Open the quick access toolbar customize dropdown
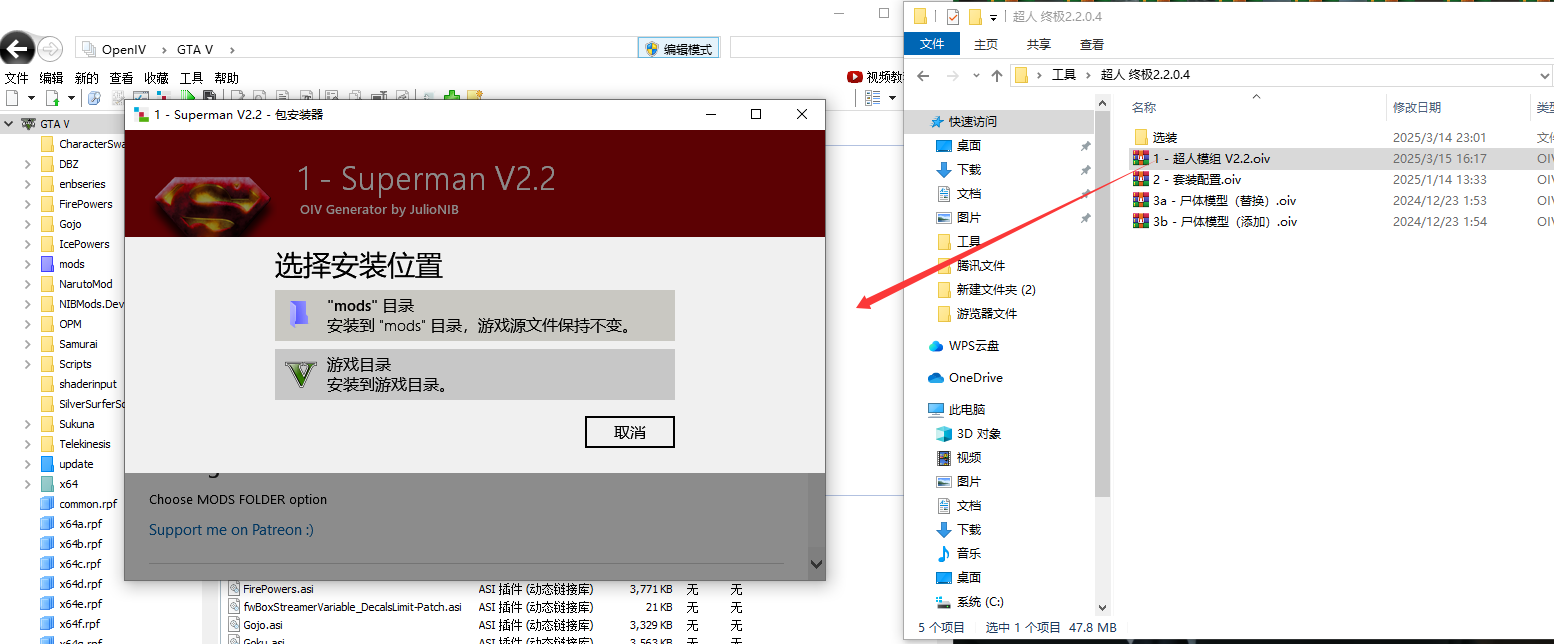This screenshot has width=1554, height=644. [993, 17]
